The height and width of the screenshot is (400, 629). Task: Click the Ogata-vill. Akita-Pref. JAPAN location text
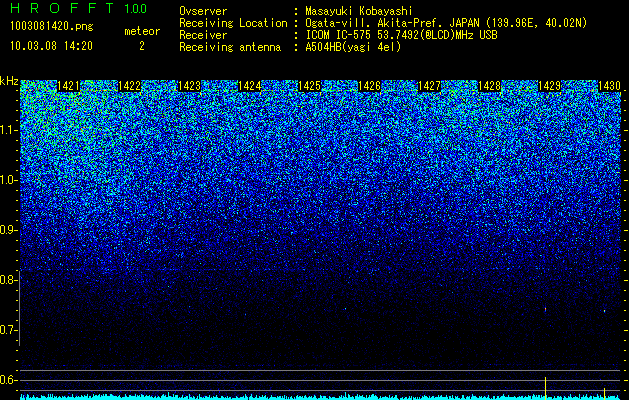tap(447, 23)
